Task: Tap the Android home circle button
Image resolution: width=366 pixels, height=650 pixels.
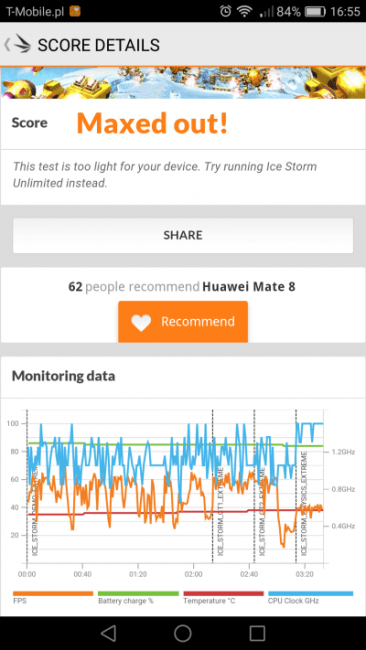Action: click(183, 633)
